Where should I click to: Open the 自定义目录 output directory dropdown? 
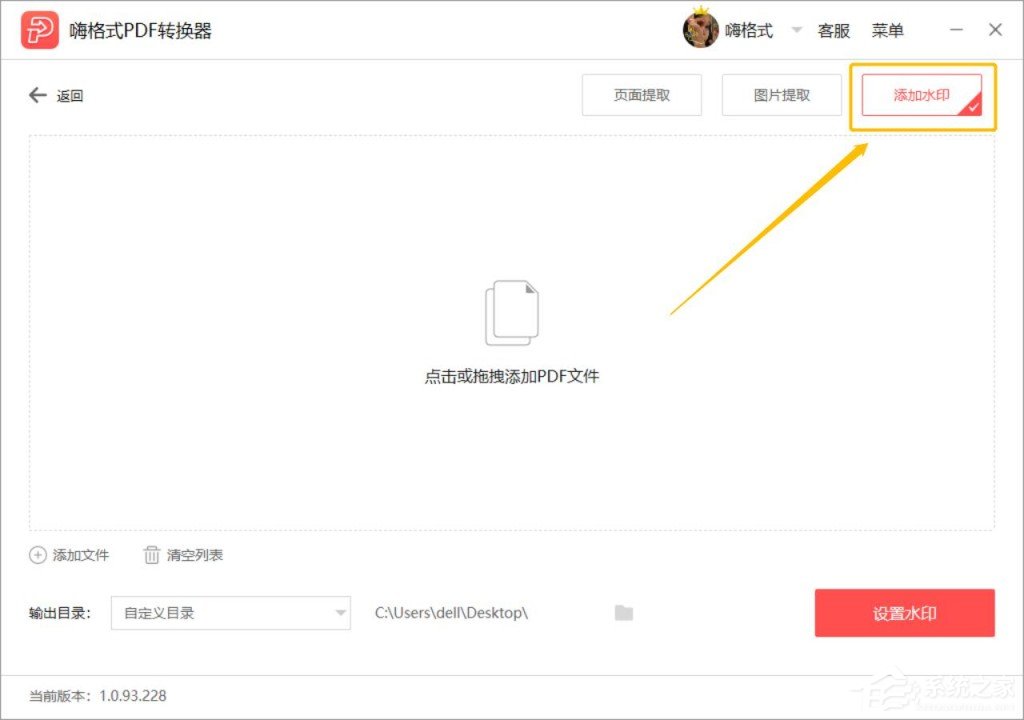[230, 613]
